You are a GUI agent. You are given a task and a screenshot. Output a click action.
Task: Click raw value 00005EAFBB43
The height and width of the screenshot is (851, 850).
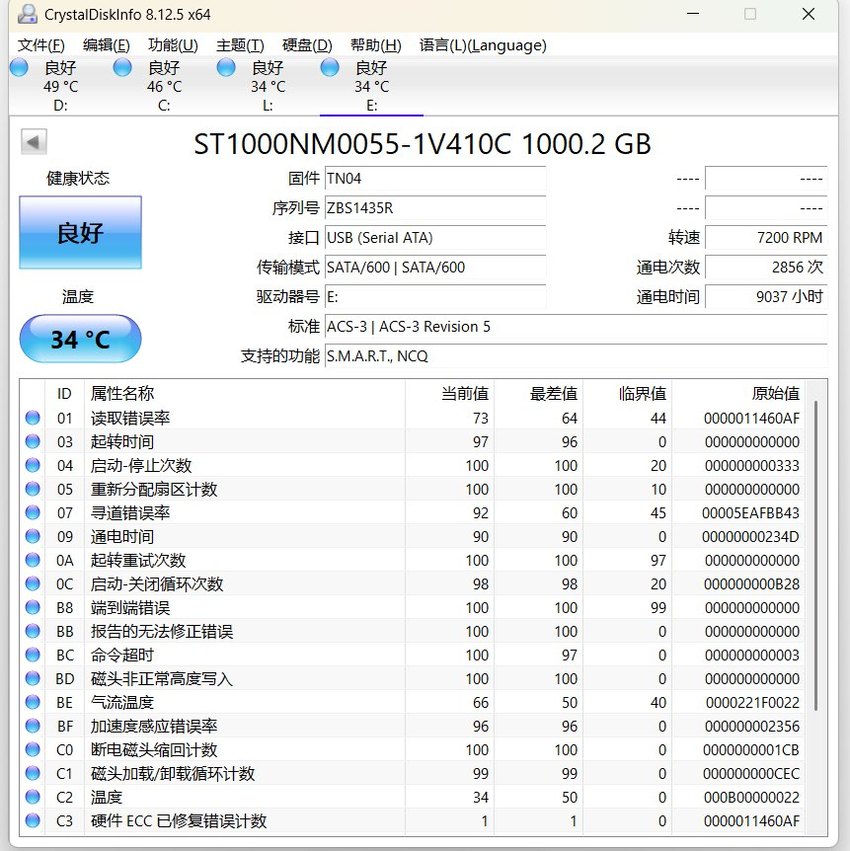tap(750, 513)
